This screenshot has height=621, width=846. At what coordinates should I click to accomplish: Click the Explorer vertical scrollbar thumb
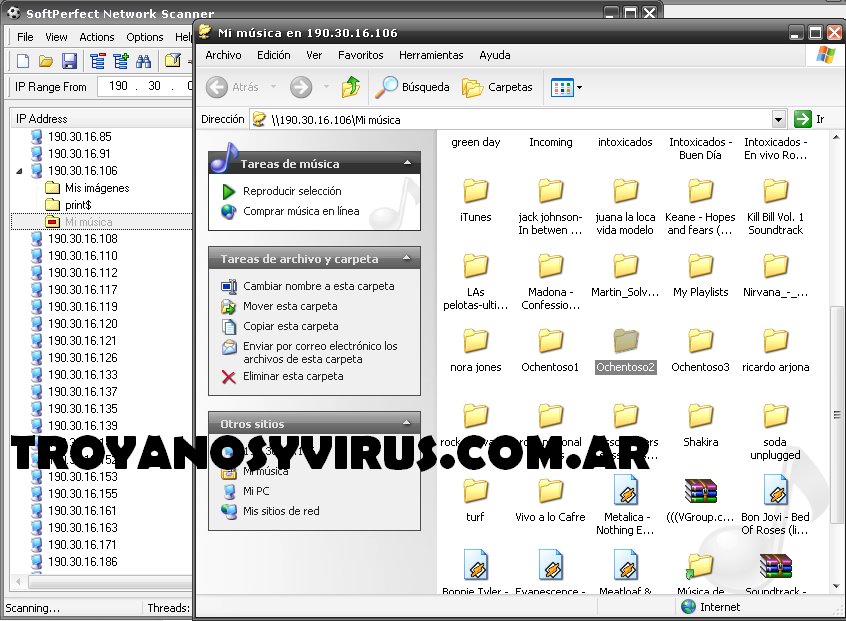[836, 414]
